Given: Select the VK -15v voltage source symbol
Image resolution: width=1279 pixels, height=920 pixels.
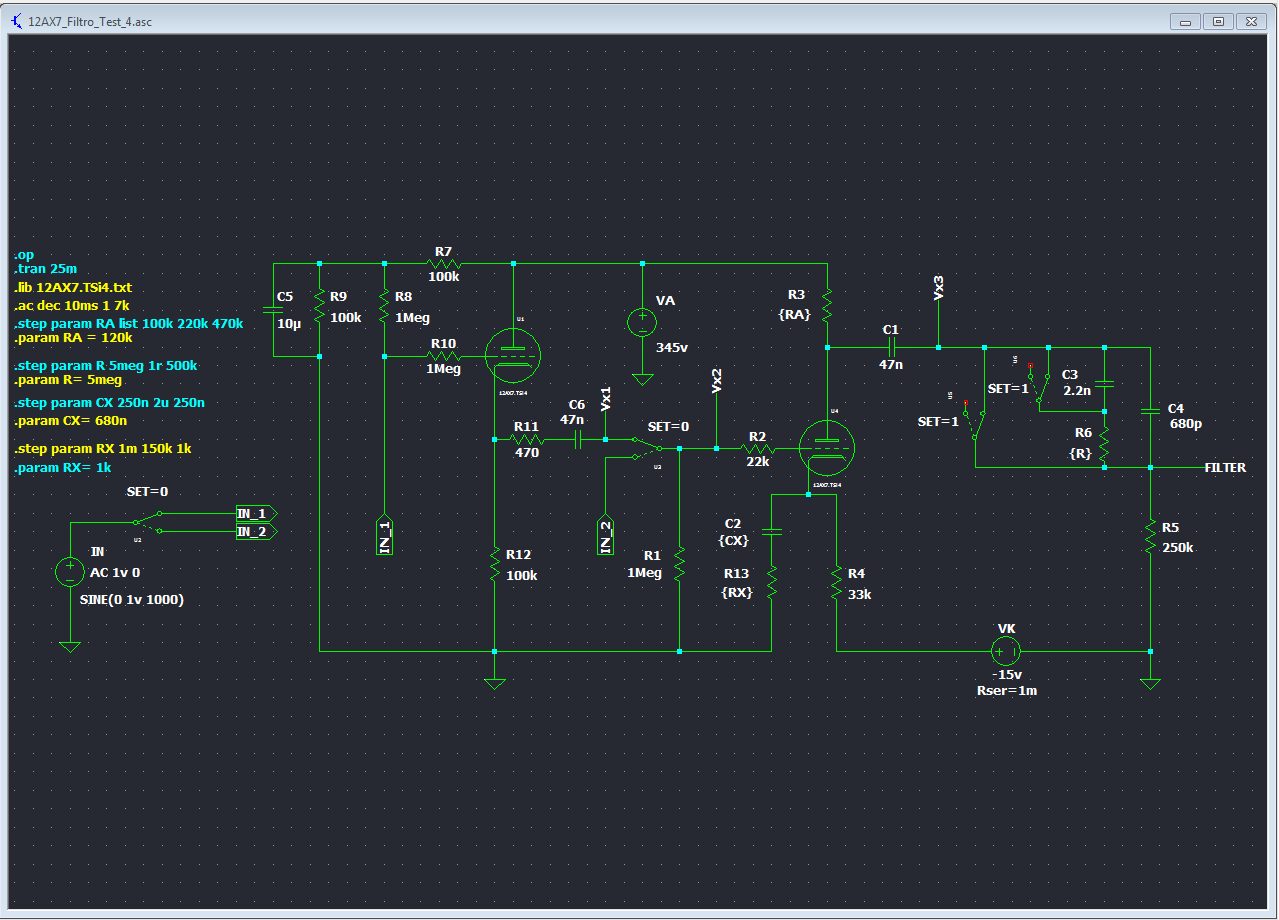Looking at the screenshot, I should click(1005, 652).
